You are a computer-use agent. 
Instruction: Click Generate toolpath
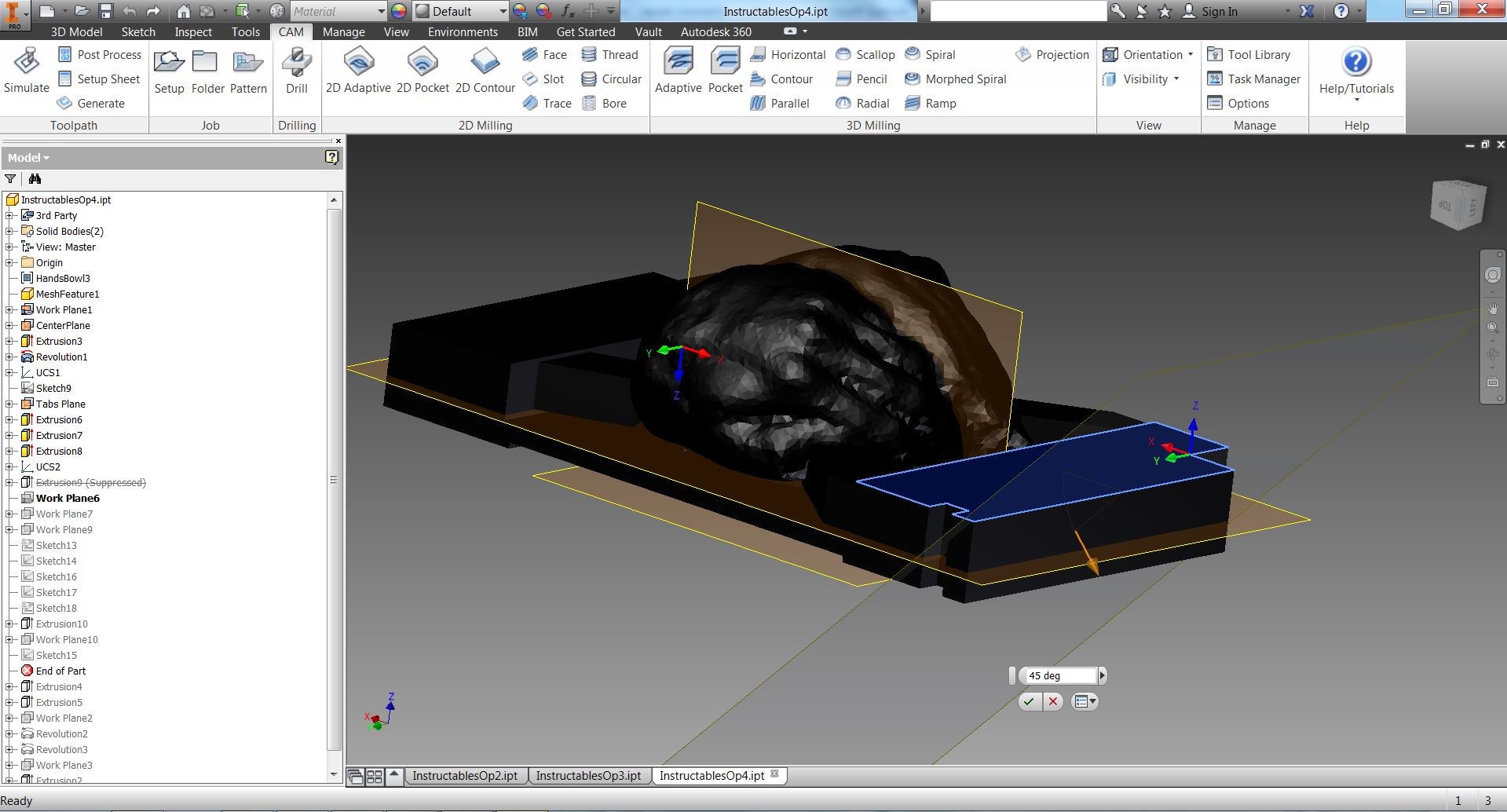pyautogui.click(x=91, y=104)
